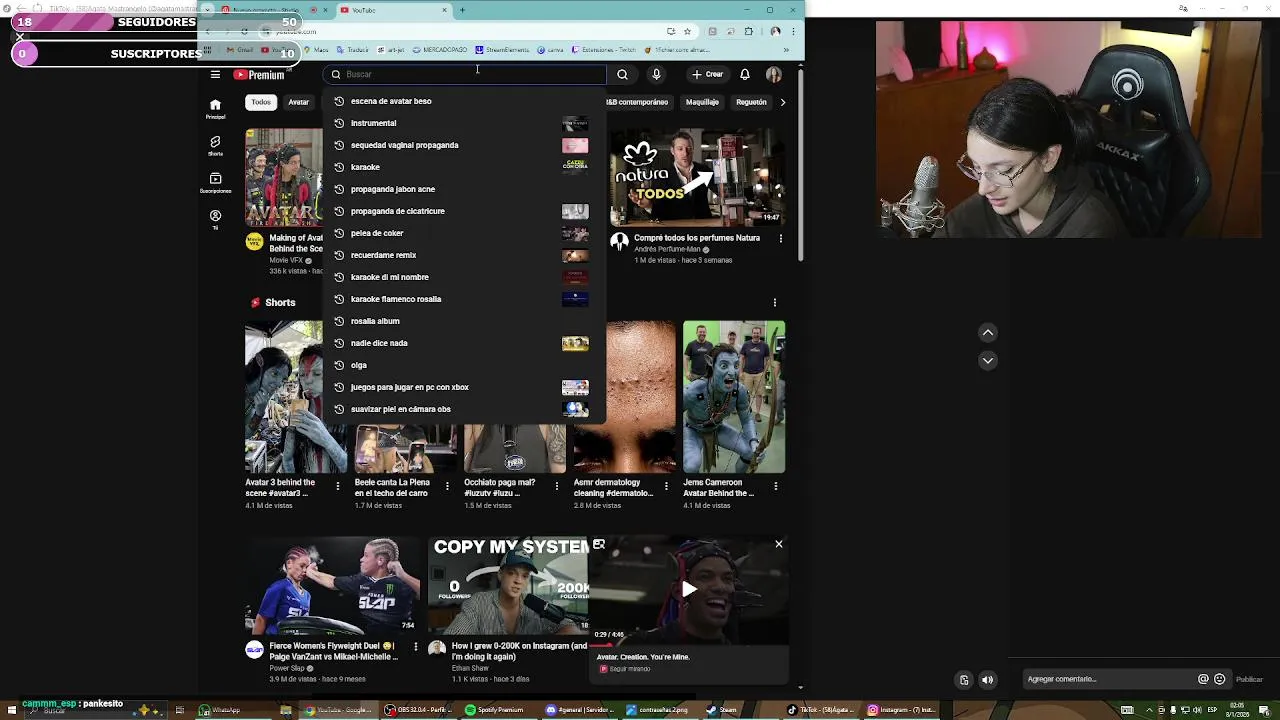Open options for 'Asmr dermatology cleaning' short
Viewport: 1280px width, 720px height.
pos(666,486)
